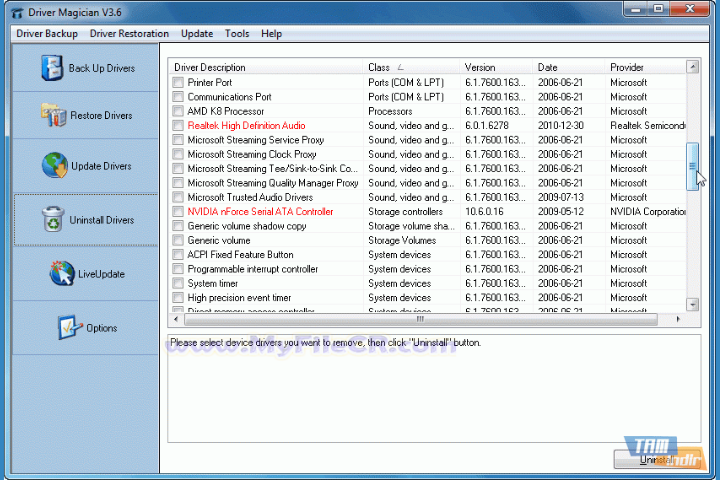Check the Communications Port driver checkbox
This screenshot has height=480, width=720.
point(178,97)
